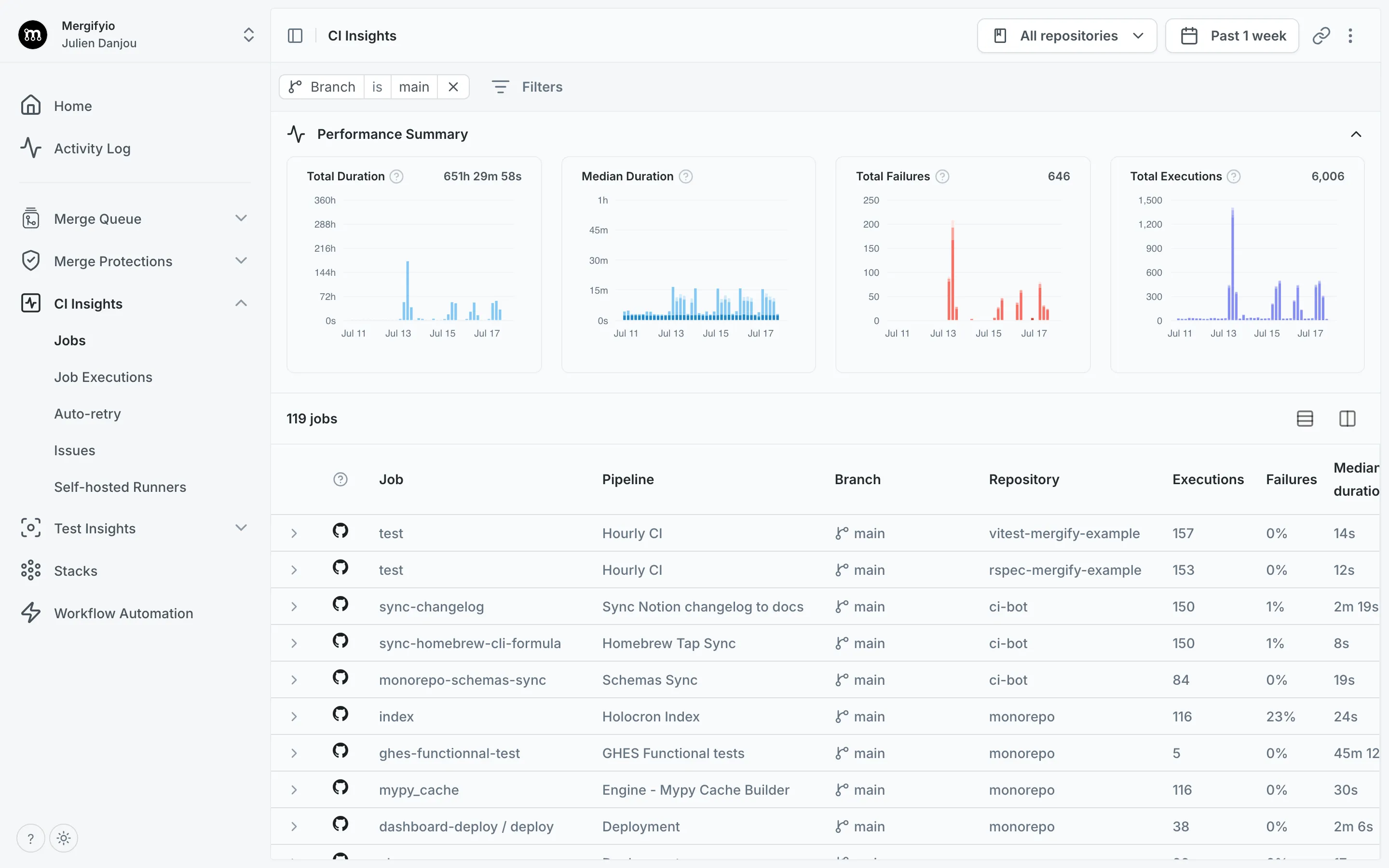Click the filter value 'main'

(414, 87)
